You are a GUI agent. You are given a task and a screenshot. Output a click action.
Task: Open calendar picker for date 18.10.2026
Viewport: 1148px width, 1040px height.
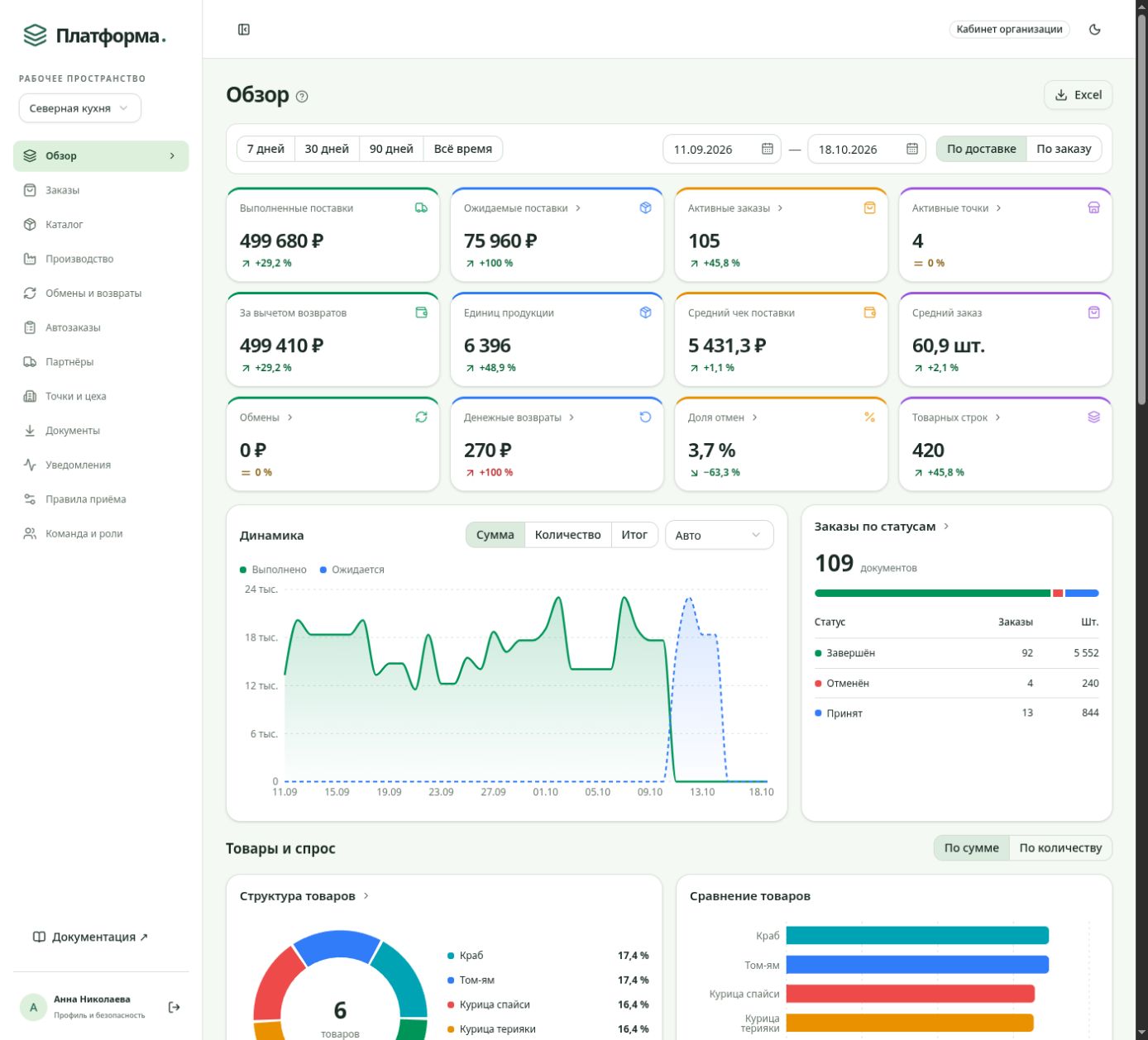pyautogui.click(x=912, y=149)
